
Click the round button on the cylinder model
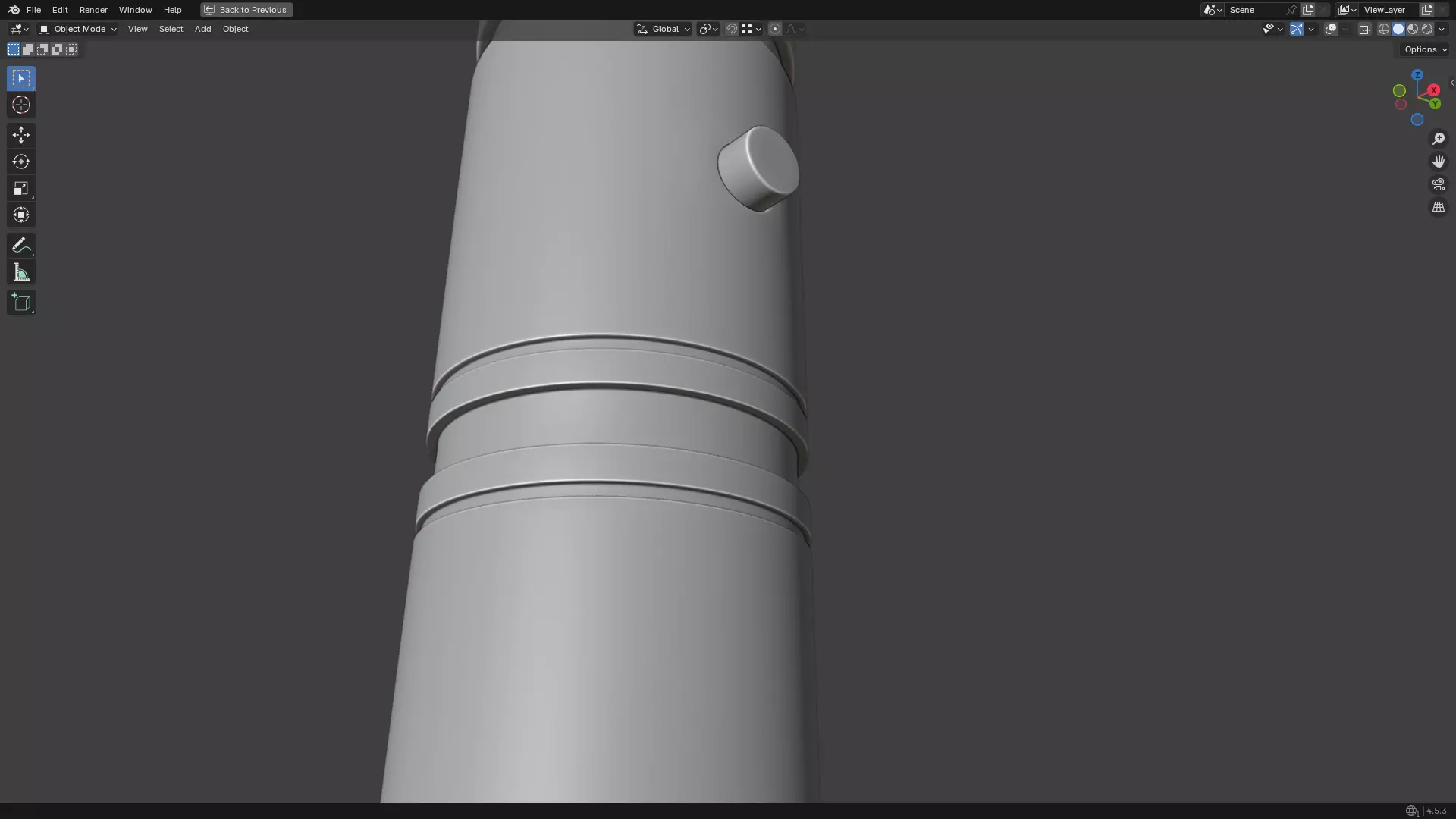coord(758,168)
